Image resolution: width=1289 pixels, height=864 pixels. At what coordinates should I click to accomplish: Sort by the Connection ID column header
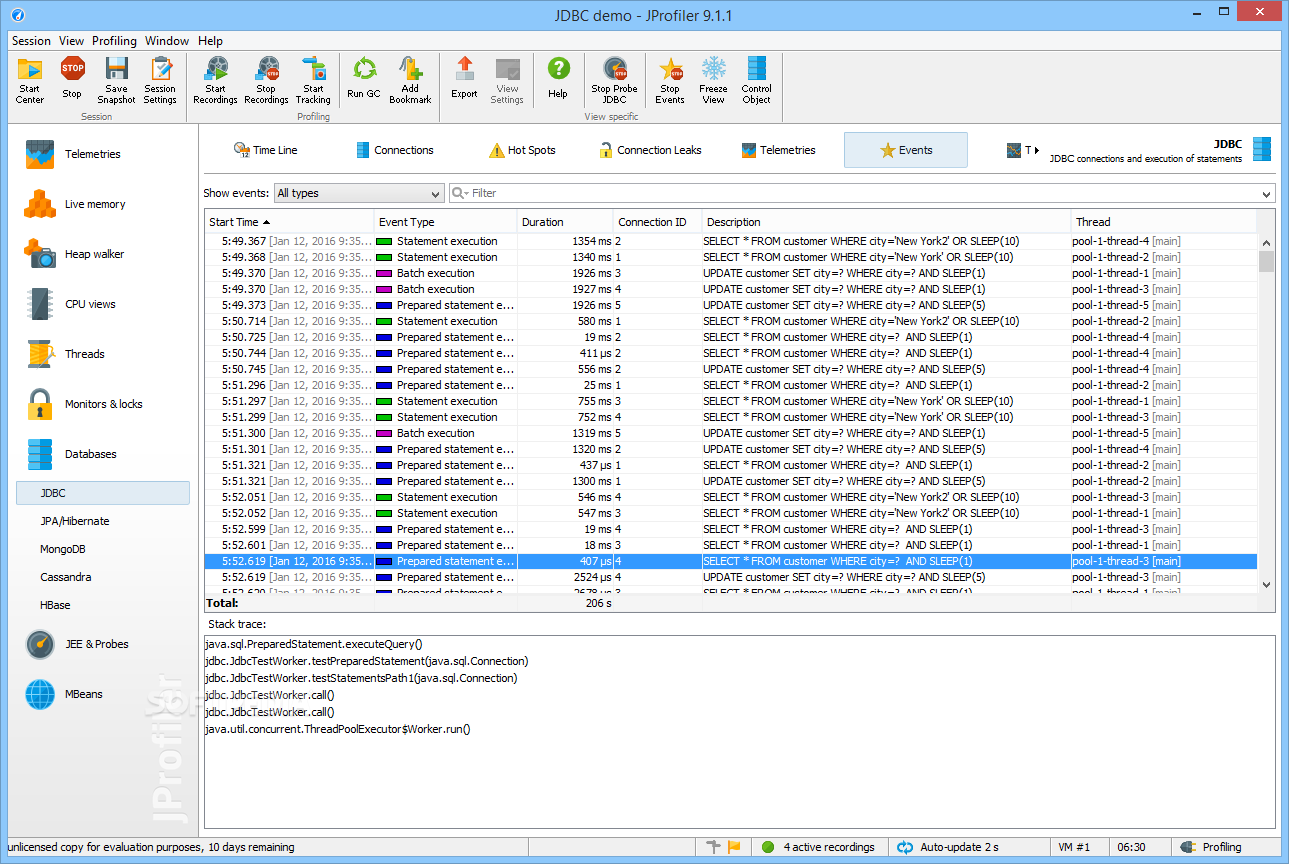pos(658,222)
